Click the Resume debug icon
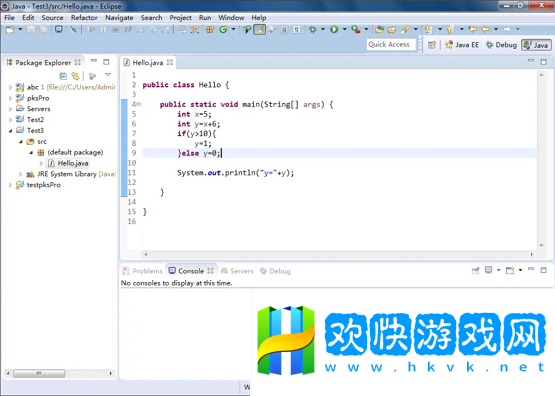This screenshot has width=555, height=396. point(91,30)
